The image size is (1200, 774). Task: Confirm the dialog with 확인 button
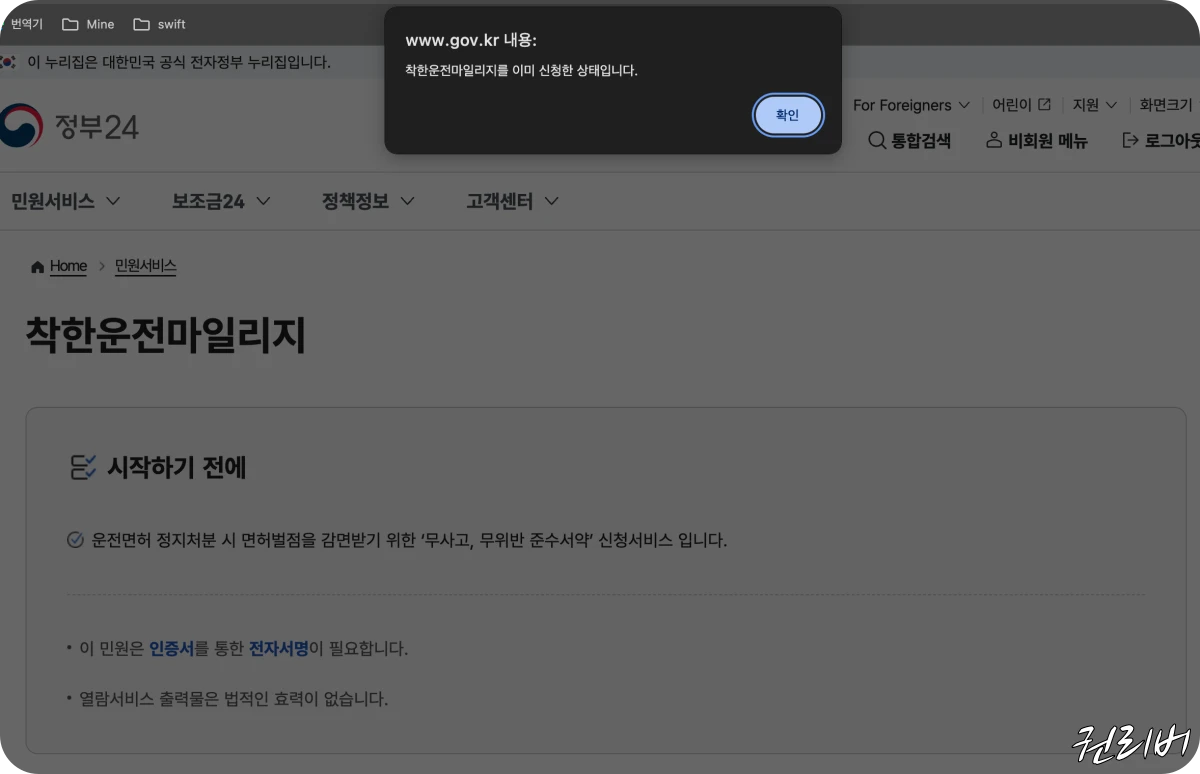coord(787,115)
